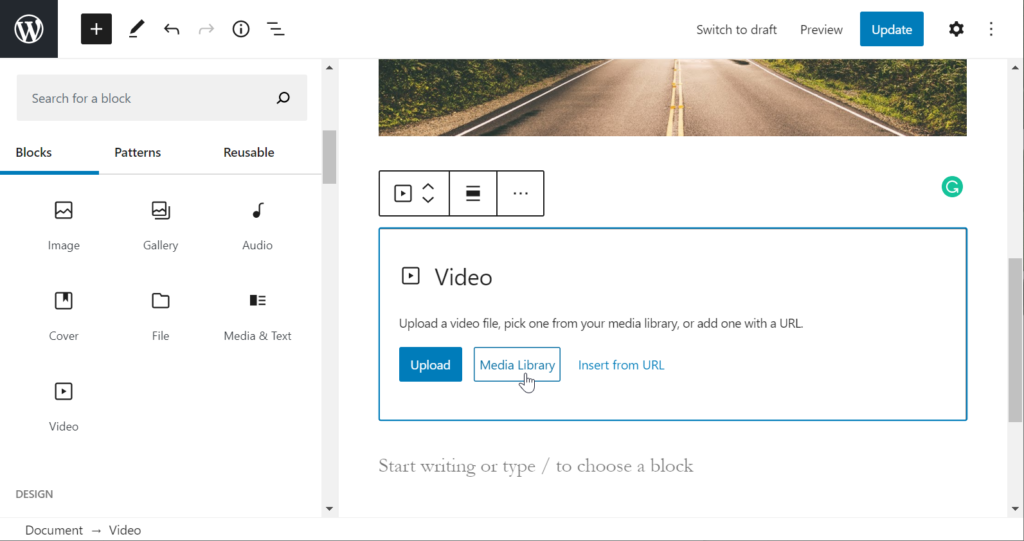Click the Insert from URL link

(621, 365)
